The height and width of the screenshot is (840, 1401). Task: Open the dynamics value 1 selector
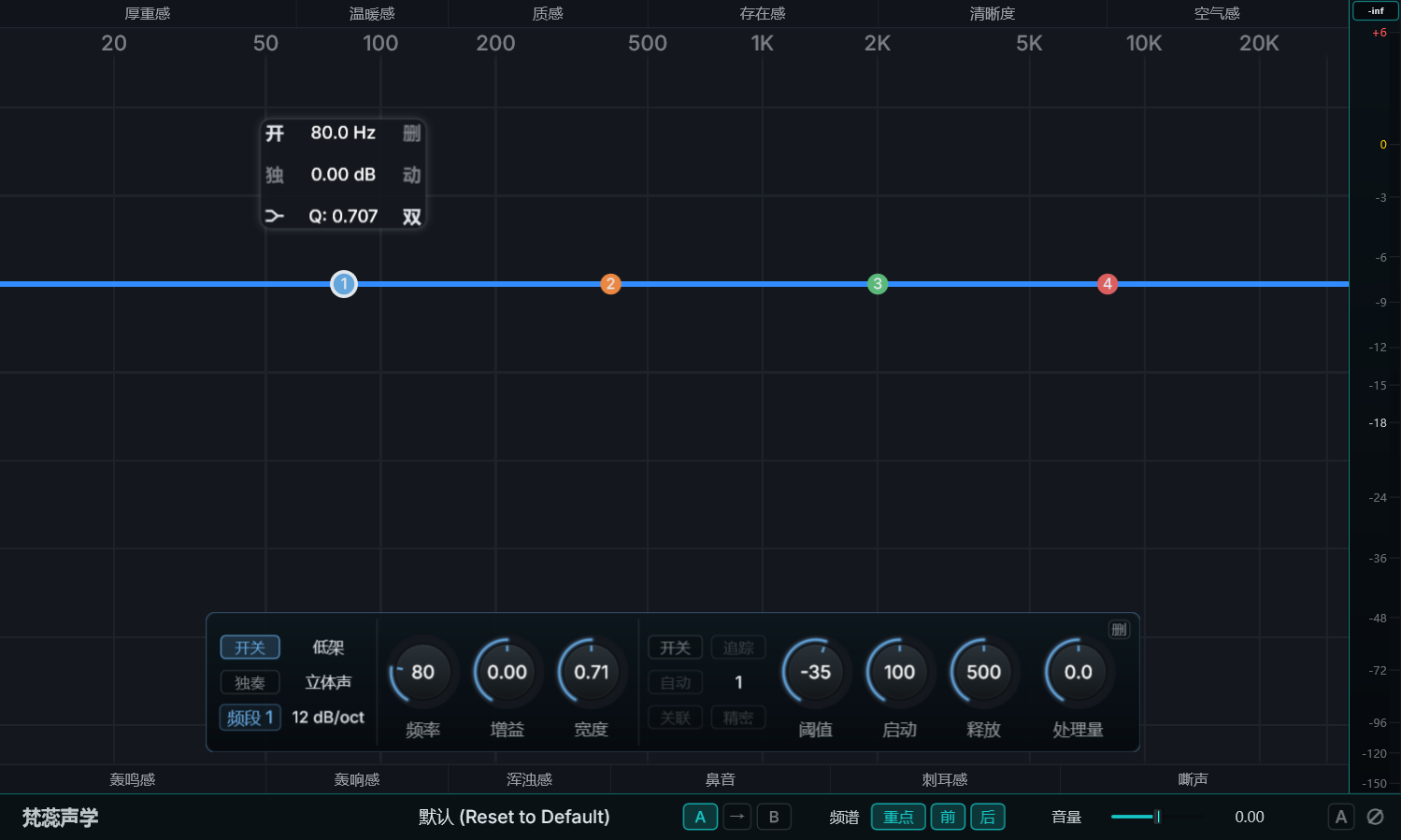(738, 683)
